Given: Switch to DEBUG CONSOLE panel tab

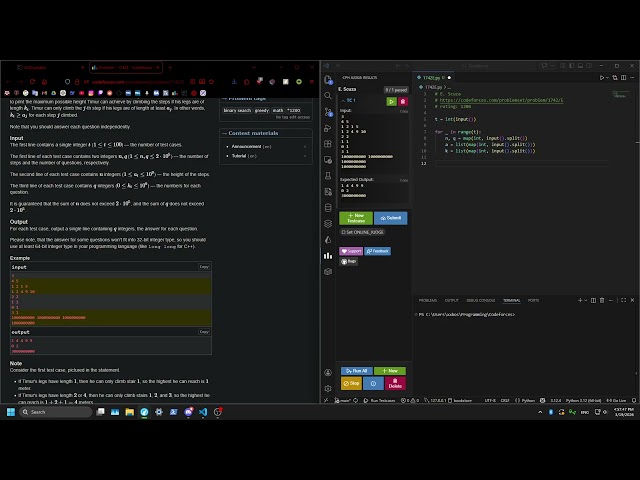Looking at the screenshot, I should coord(480,300).
